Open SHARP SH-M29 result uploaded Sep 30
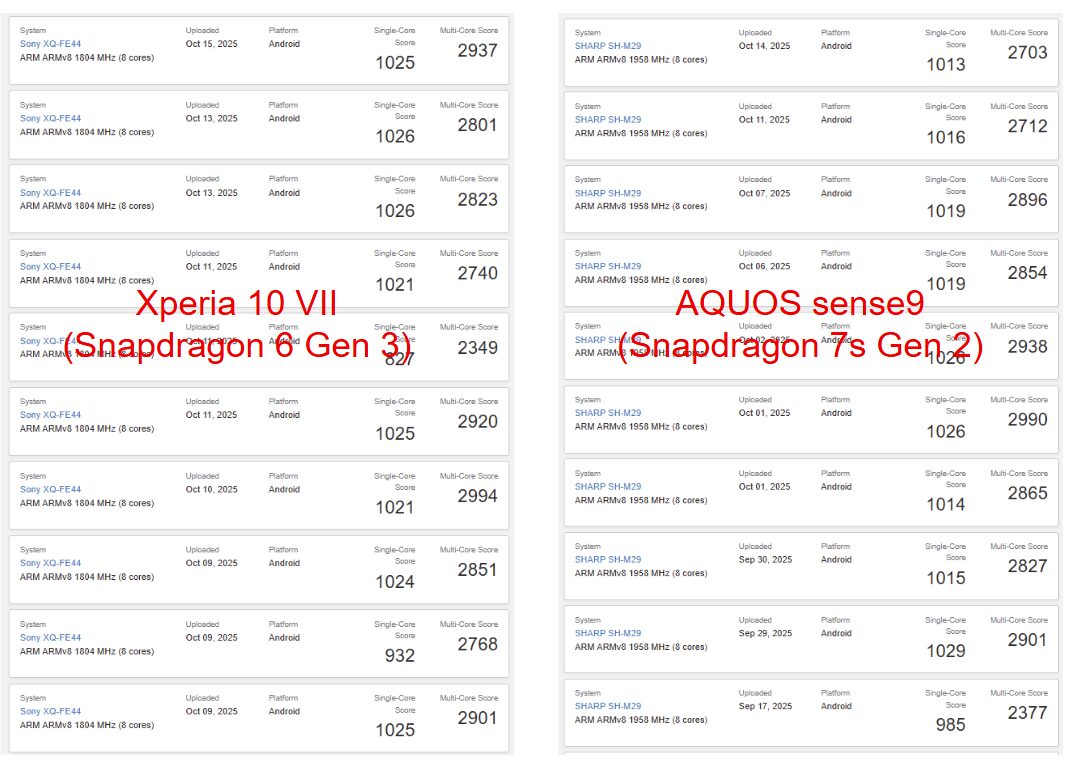This screenshot has height=760, width=1067. click(x=608, y=560)
